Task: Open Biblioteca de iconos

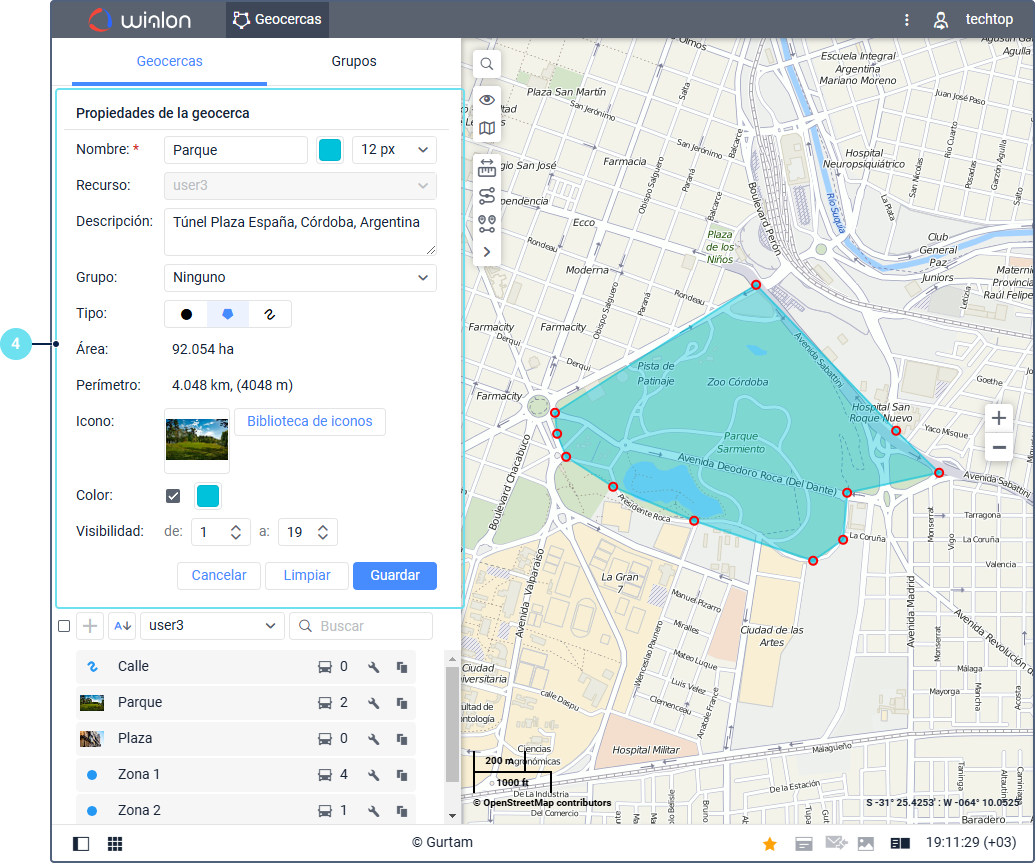Action: (309, 421)
